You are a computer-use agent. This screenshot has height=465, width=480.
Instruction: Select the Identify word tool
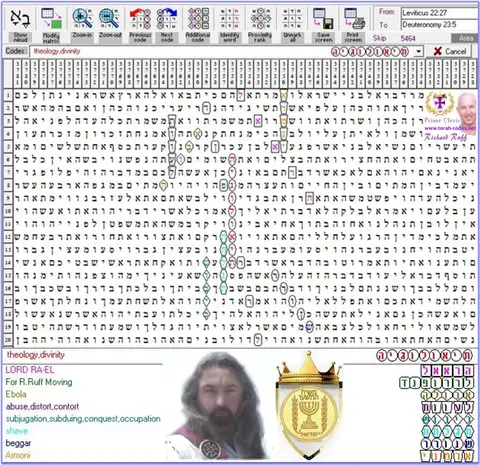[229, 25]
